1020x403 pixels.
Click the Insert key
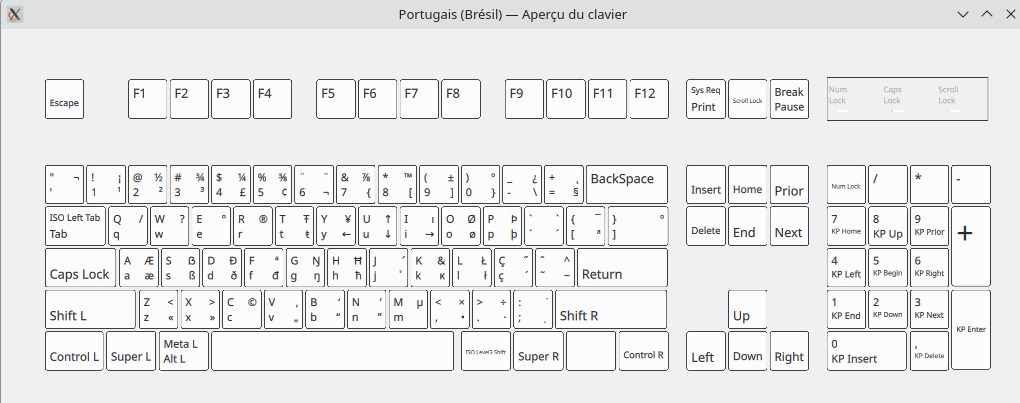(x=706, y=185)
